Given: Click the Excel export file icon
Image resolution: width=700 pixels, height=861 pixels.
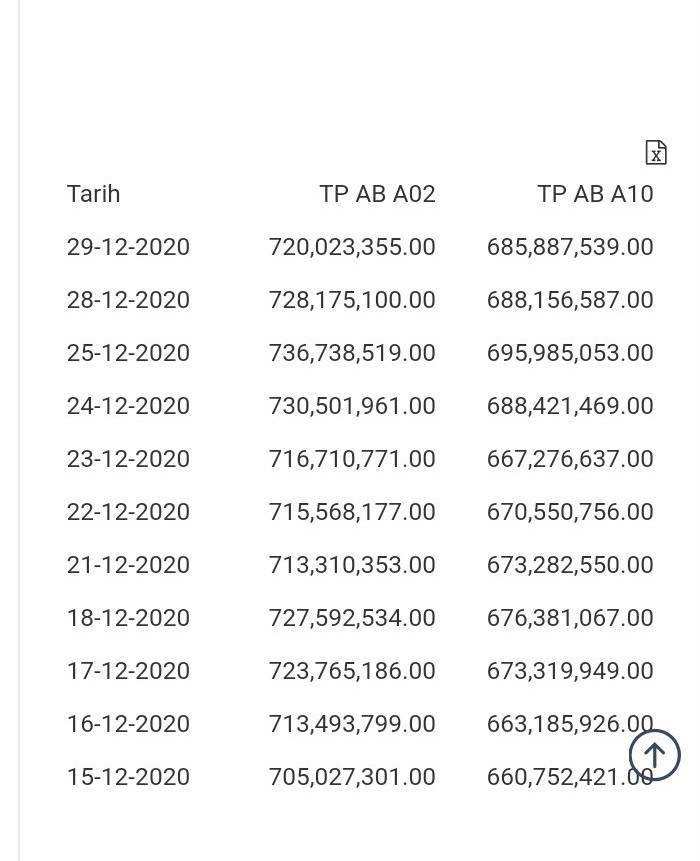Looking at the screenshot, I should [x=656, y=153].
